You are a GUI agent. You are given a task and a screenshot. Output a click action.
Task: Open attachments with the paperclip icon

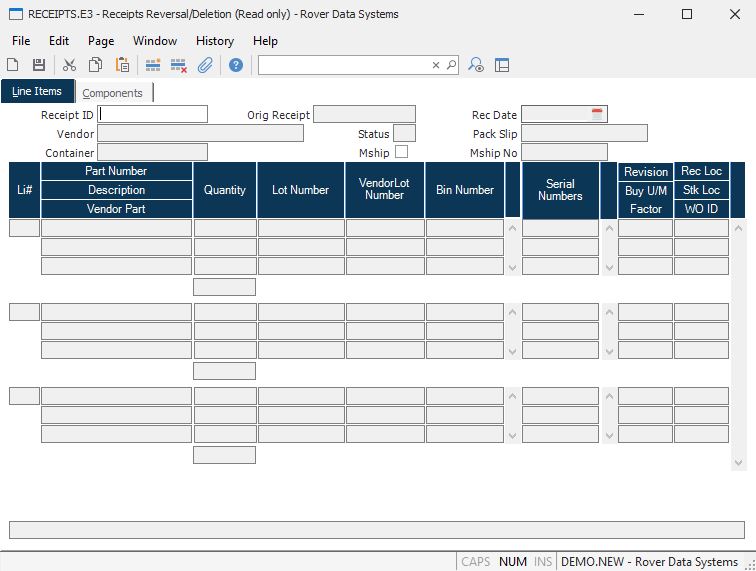click(205, 65)
